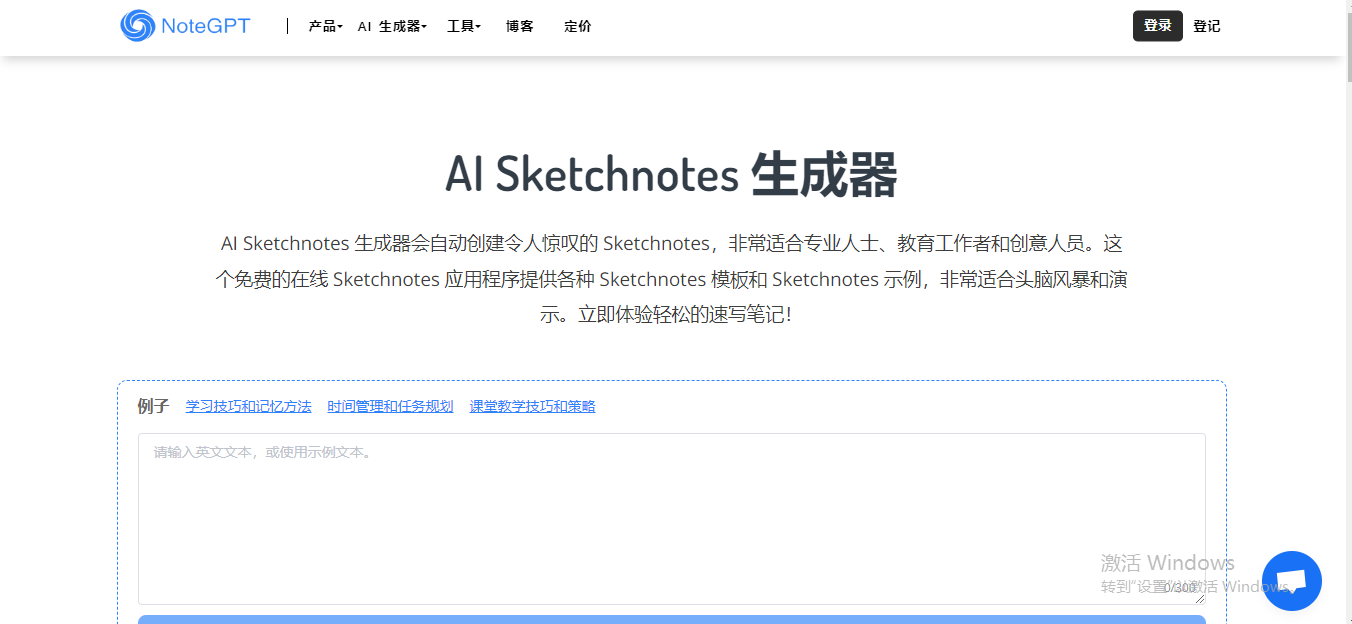The height and width of the screenshot is (624, 1352).
Task: Select example 学习技巧和记忆方法
Action: tap(248, 406)
